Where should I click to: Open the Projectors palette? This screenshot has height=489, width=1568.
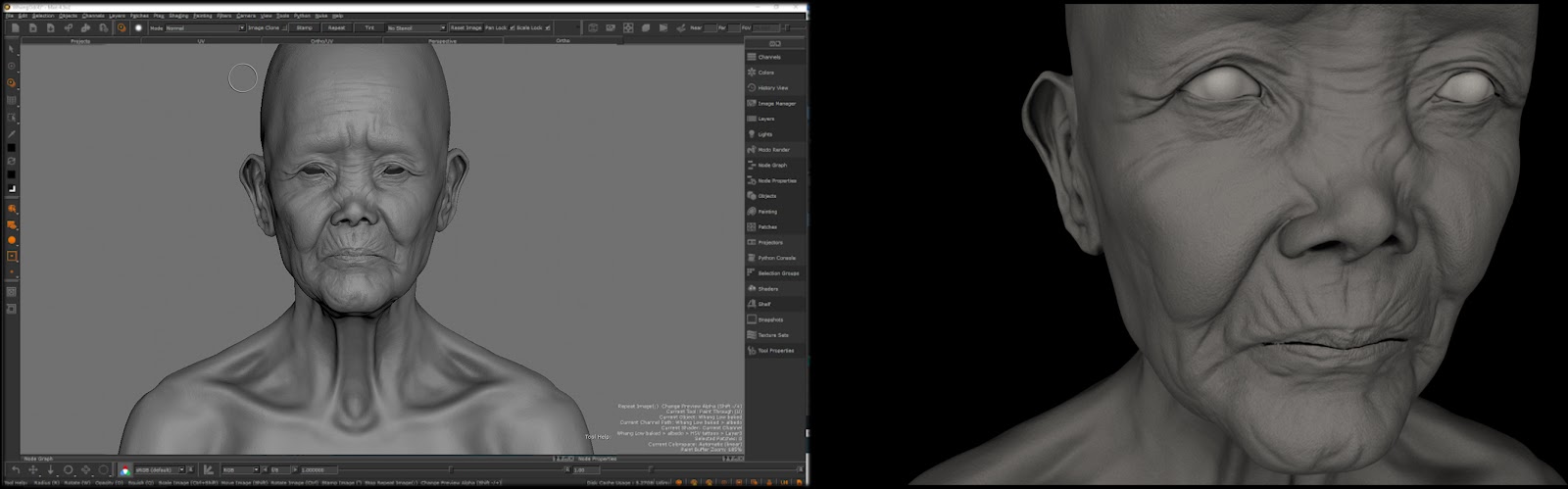[777, 242]
